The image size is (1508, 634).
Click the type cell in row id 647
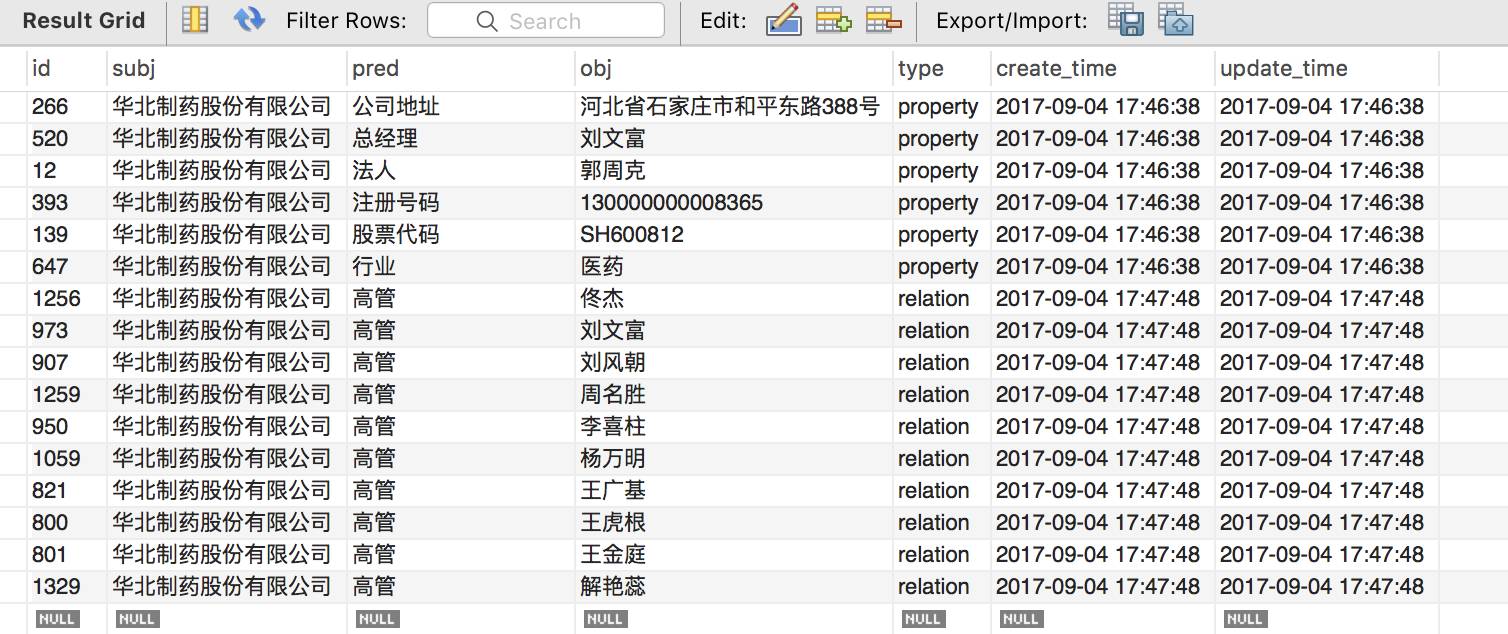[x=941, y=267]
